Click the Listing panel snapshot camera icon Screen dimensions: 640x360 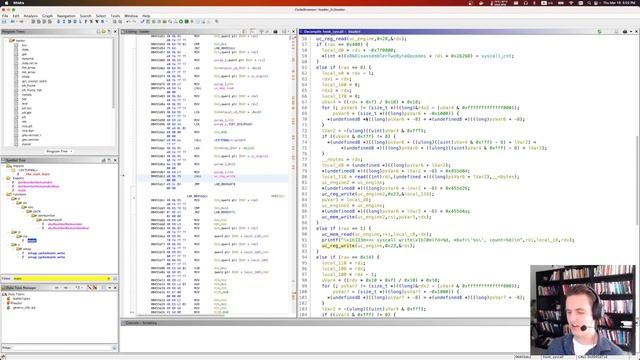pos(275,31)
